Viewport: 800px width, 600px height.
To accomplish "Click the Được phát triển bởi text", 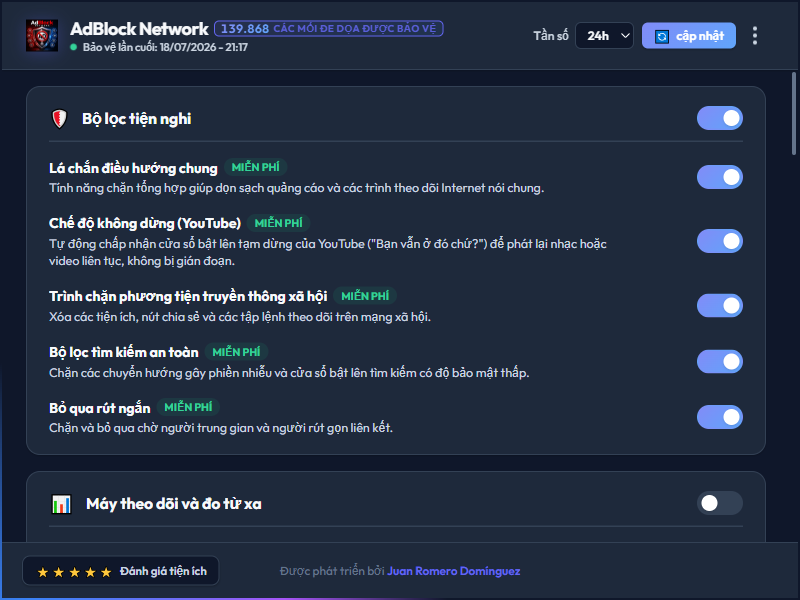I will coord(332,571).
